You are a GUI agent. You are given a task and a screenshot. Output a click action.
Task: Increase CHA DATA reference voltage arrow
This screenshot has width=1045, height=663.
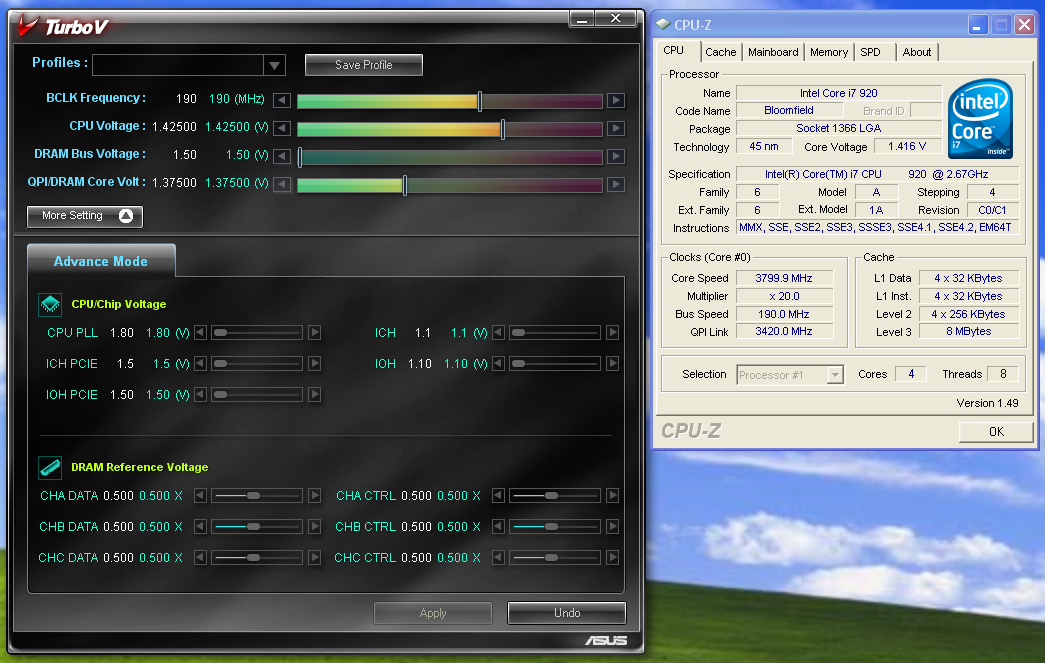click(x=315, y=496)
